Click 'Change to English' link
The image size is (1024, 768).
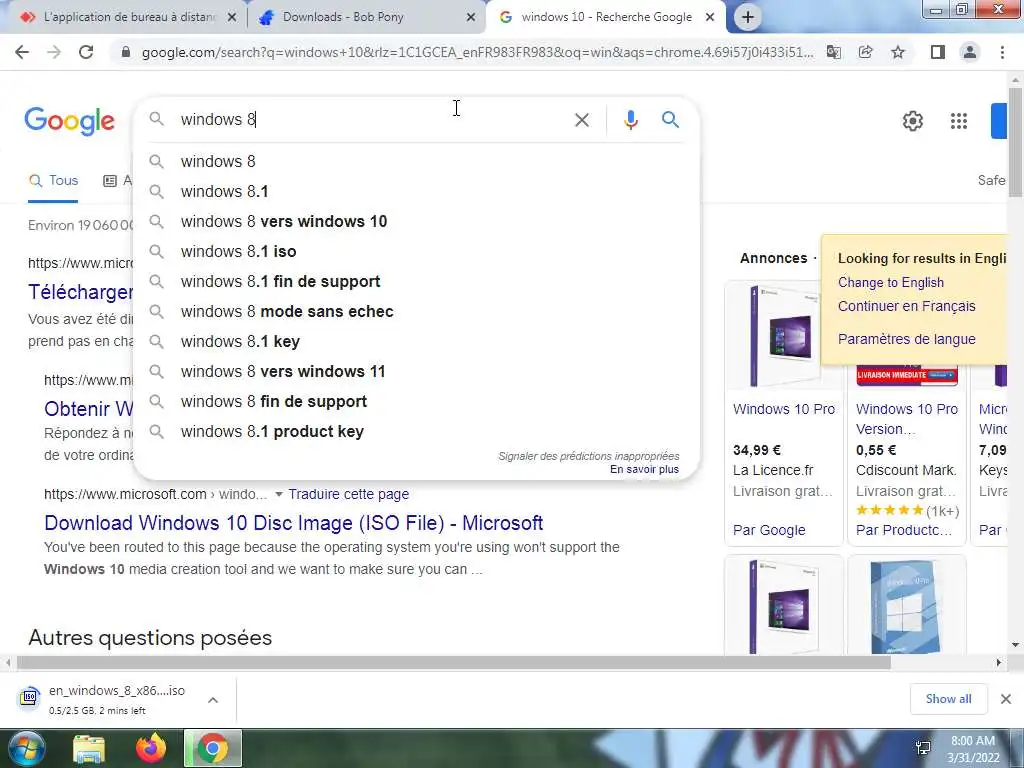891,282
